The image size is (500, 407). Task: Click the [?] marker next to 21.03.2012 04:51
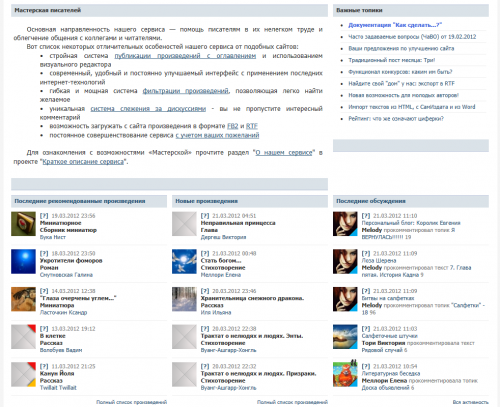coord(205,216)
